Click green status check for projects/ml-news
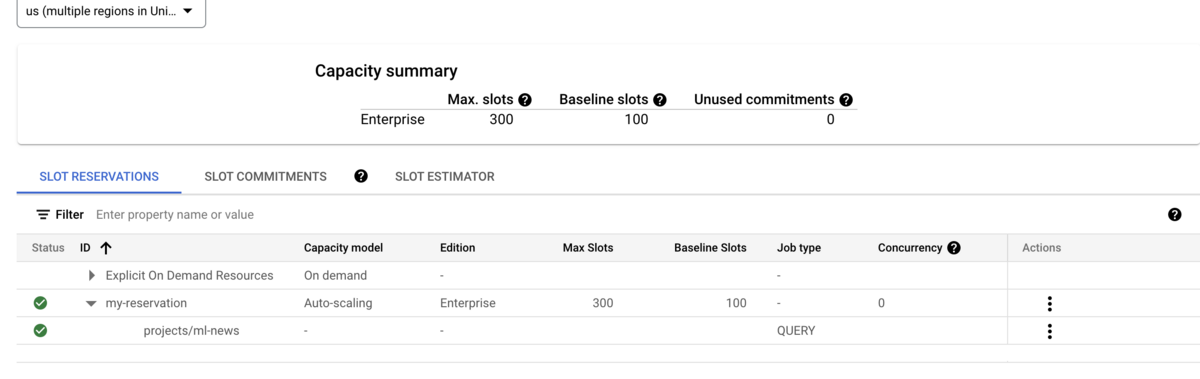Viewport: 1200px width, 379px height. pos(40,330)
